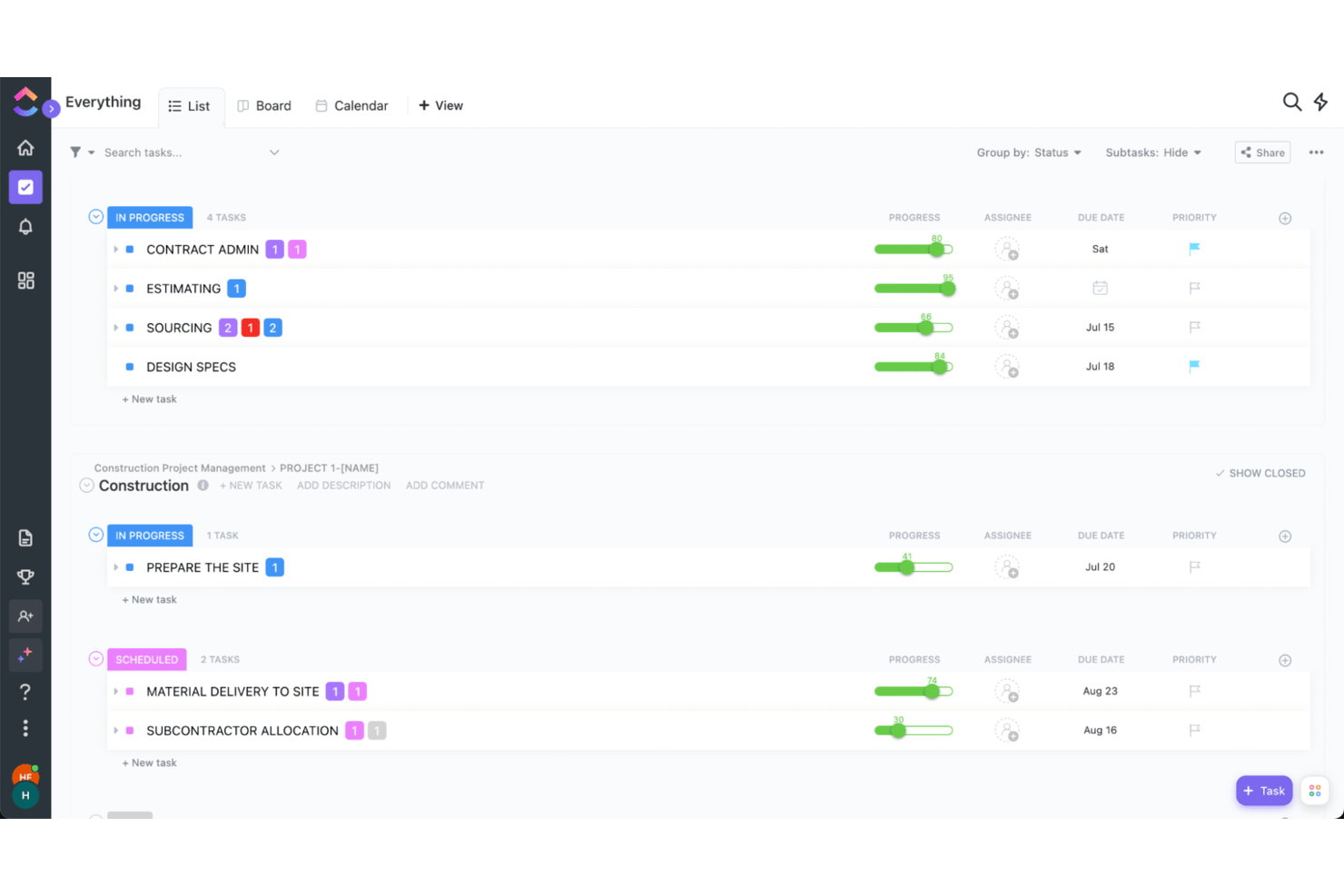Assign someone to CONTRACT ADMIN task
The width and height of the screenshot is (1344, 896).
(x=1007, y=249)
